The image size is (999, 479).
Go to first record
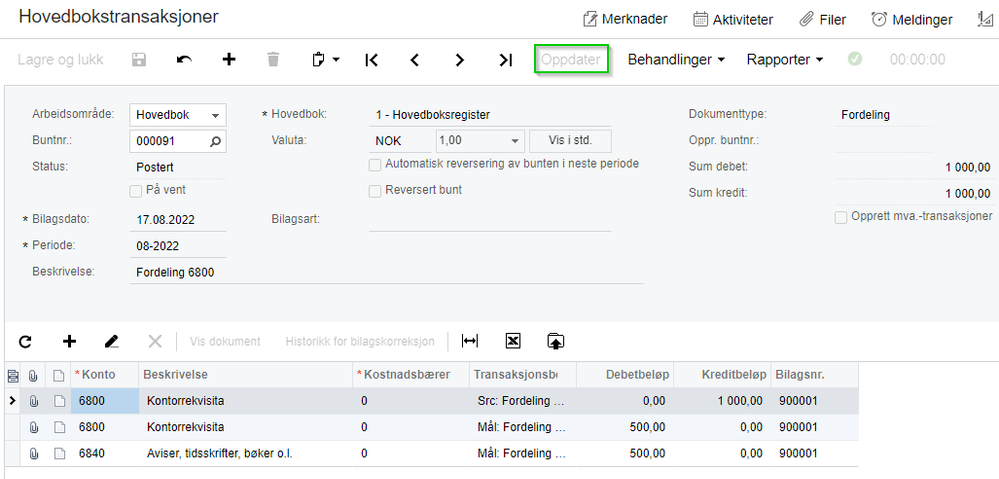point(371,60)
